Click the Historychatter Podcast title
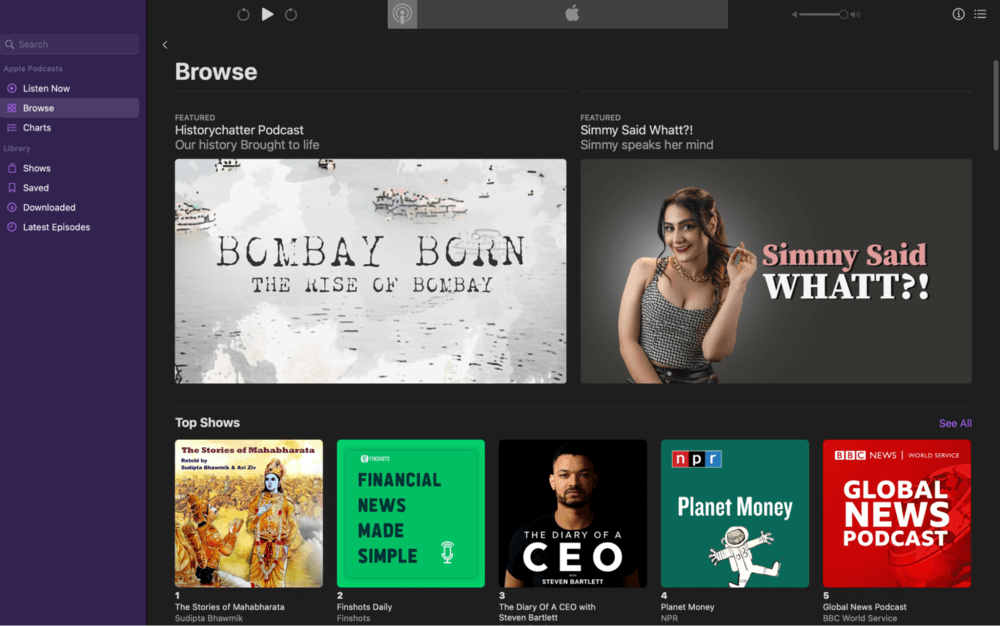This screenshot has width=1000, height=626. click(239, 130)
